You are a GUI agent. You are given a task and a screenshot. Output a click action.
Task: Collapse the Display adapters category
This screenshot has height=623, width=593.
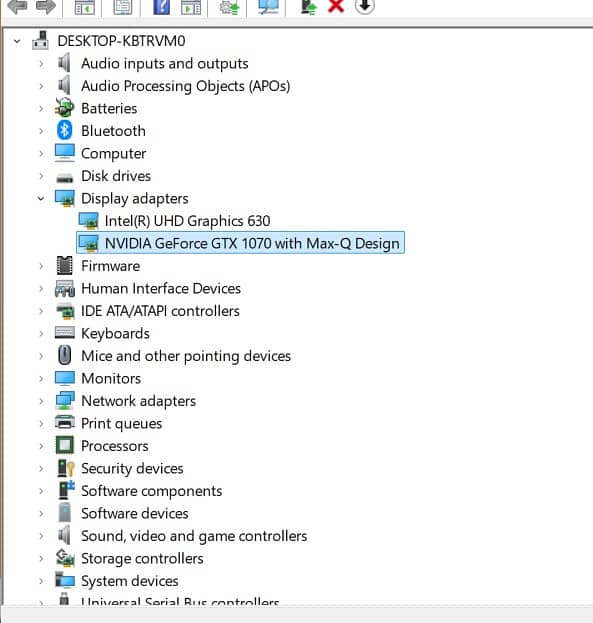(x=41, y=198)
